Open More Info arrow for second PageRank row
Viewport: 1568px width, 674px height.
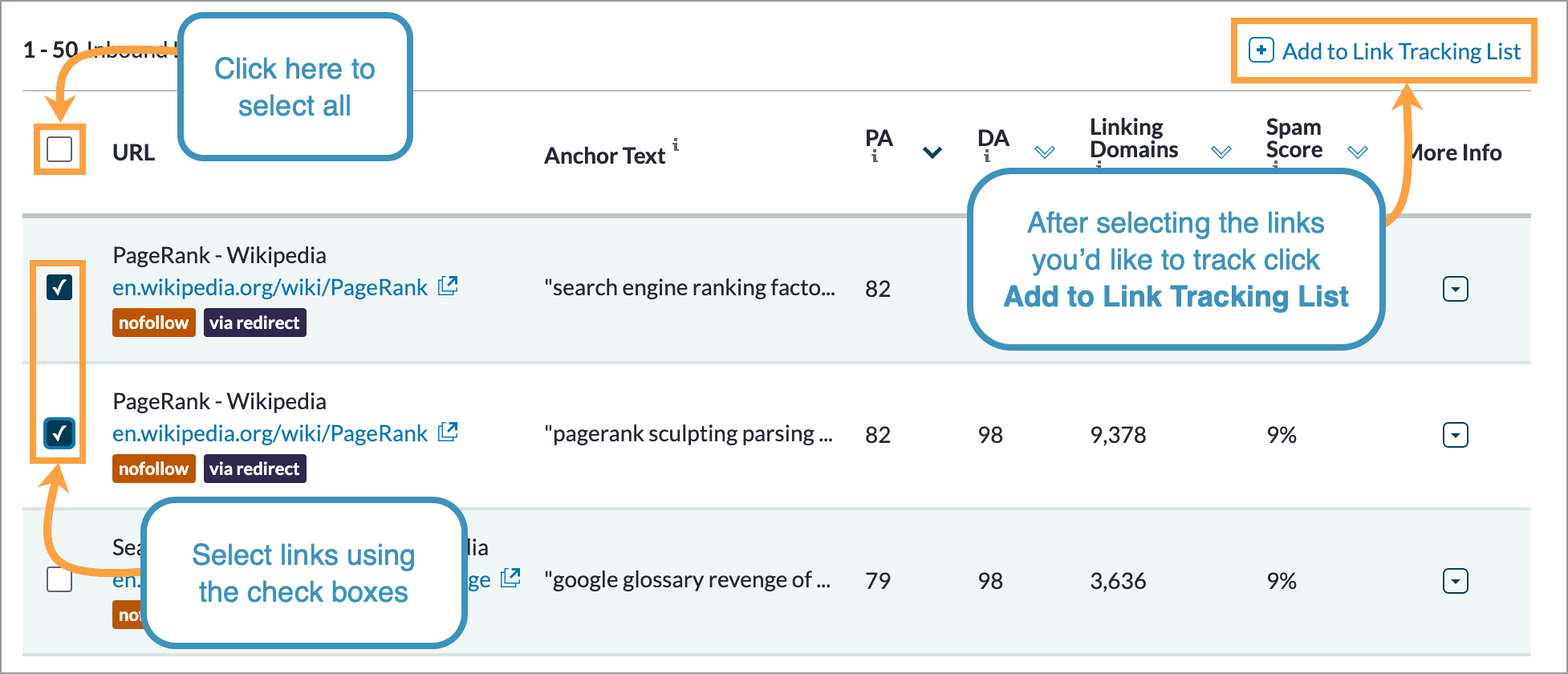[x=1456, y=435]
